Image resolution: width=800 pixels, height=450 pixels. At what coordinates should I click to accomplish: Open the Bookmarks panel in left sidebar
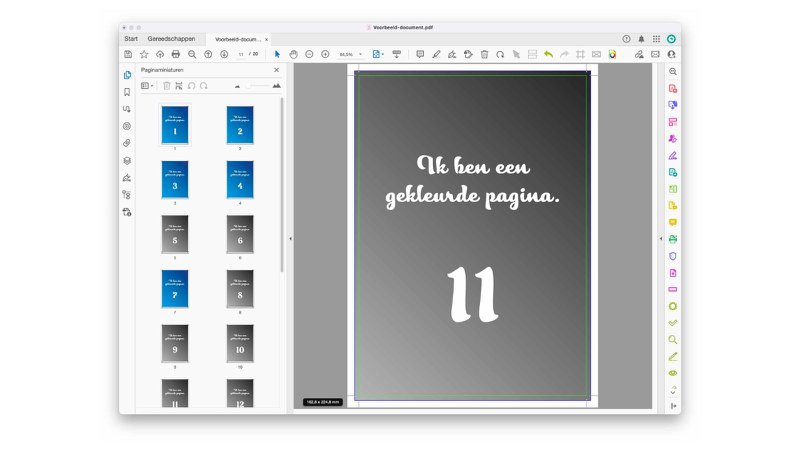(x=127, y=92)
